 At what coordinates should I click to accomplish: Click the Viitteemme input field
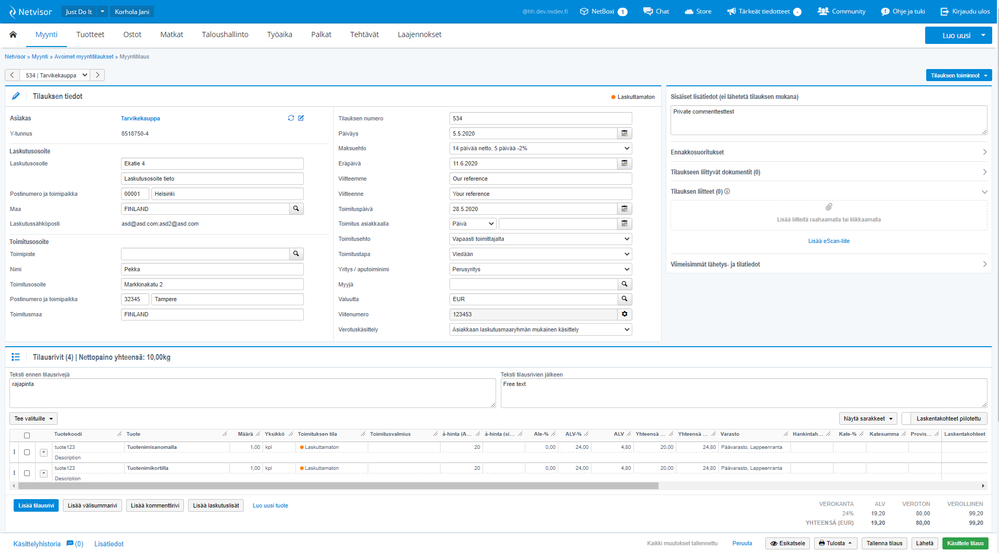(540, 179)
